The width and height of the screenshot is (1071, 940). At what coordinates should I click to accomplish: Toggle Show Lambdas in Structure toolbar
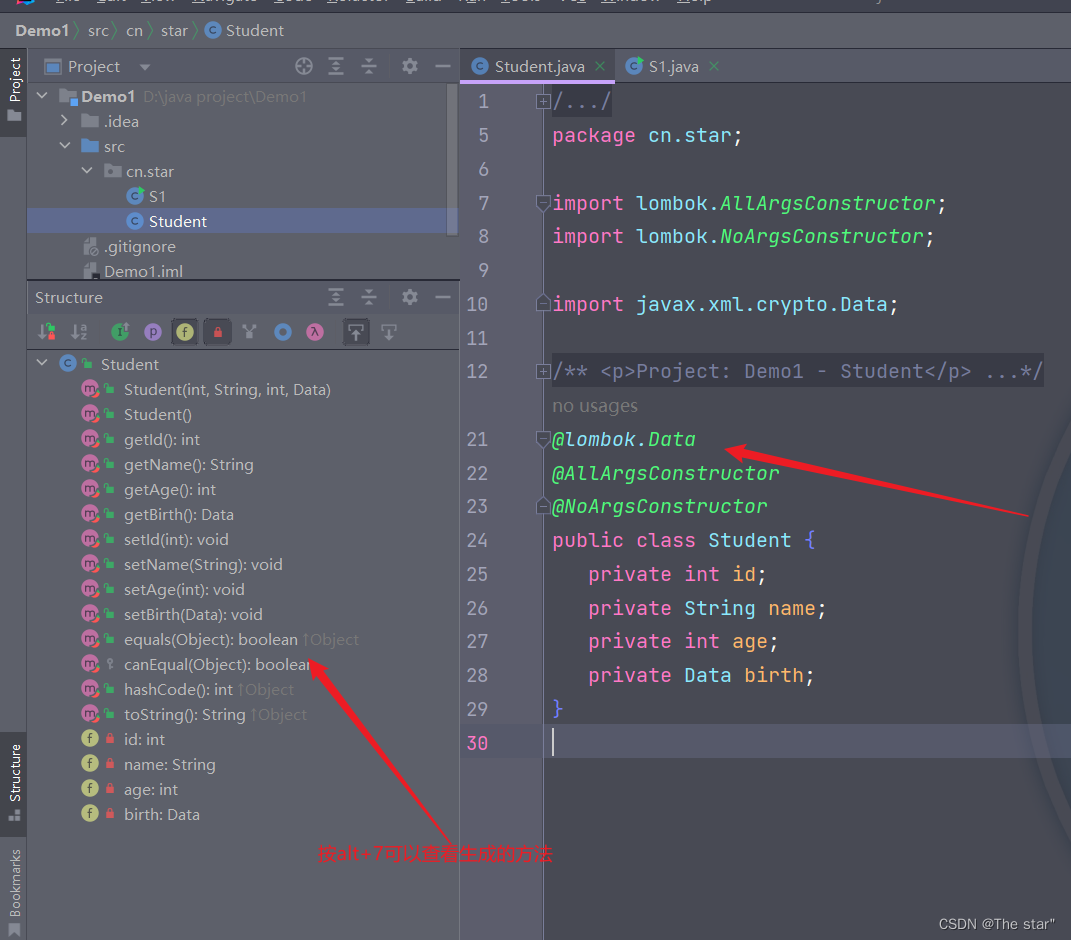[x=313, y=331]
